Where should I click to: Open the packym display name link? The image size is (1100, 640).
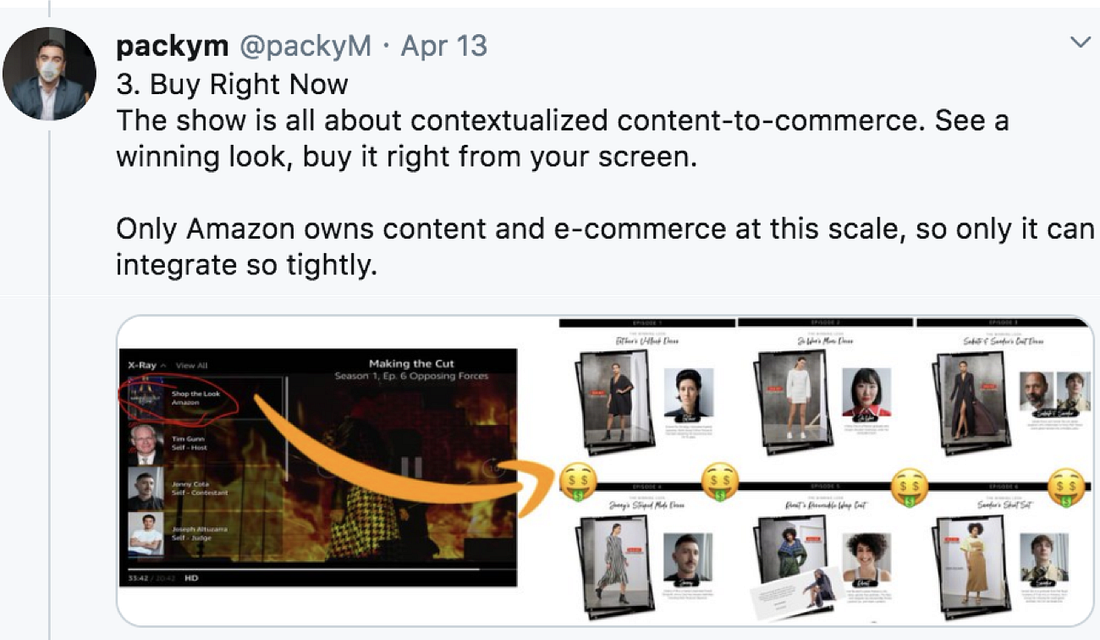pyautogui.click(x=172, y=46)
